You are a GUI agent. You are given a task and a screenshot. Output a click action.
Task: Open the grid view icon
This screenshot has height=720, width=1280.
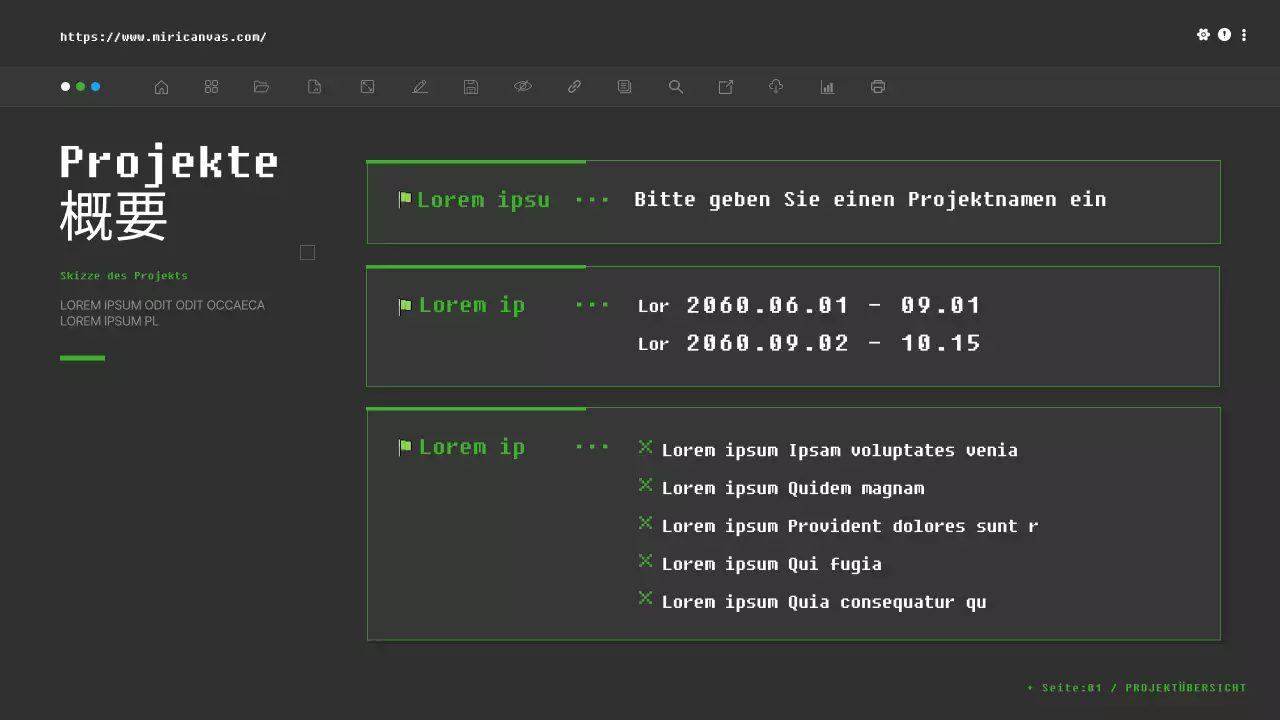pyautogui.click(x=211, y=87)
